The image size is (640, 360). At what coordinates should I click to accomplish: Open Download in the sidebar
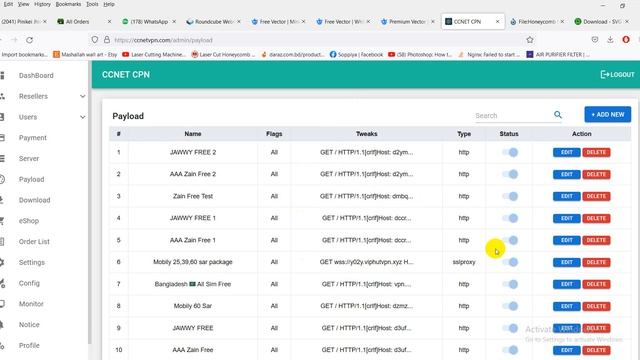point(34,200)
